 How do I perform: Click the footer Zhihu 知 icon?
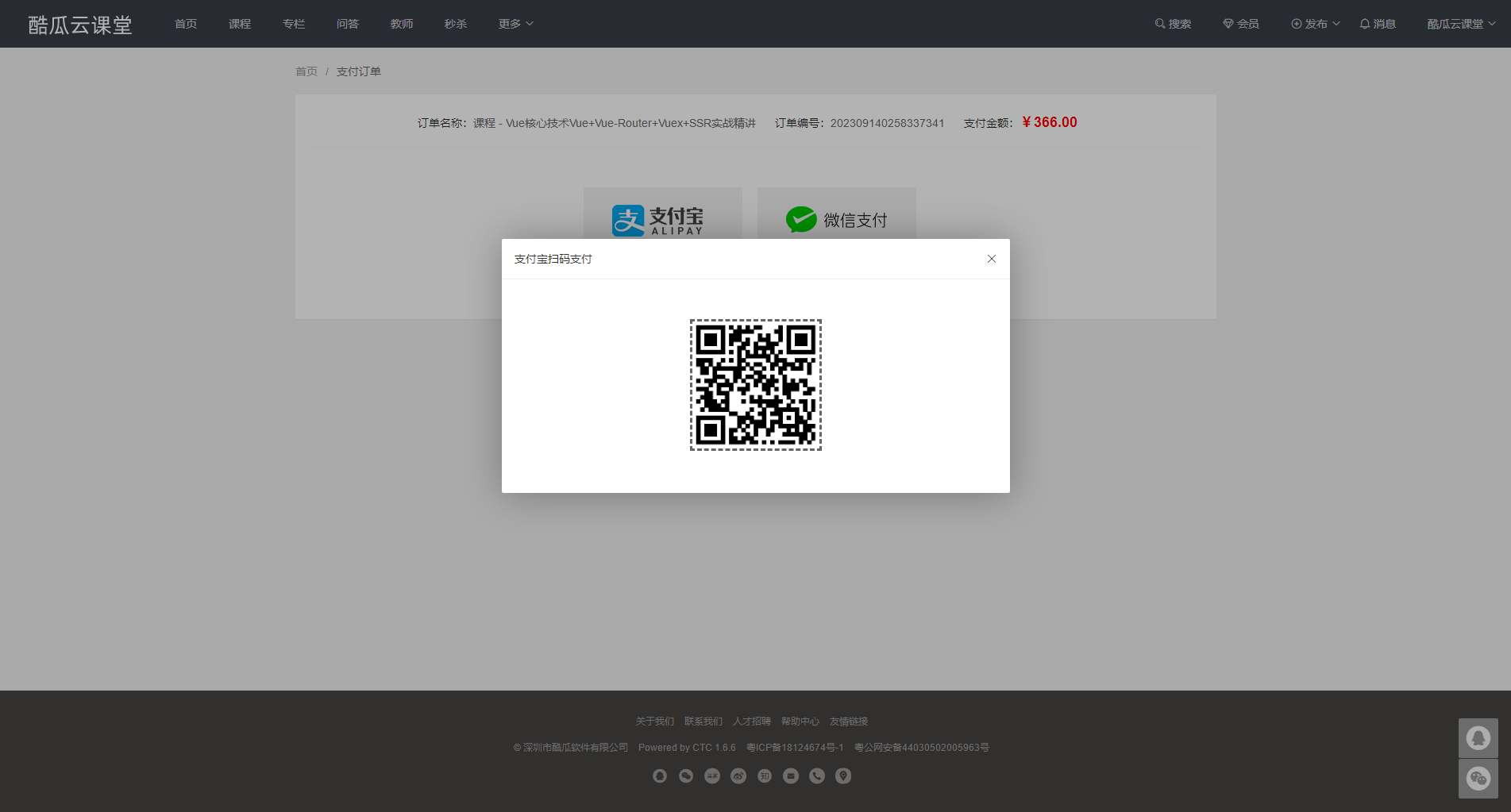[x=765, y=776]
